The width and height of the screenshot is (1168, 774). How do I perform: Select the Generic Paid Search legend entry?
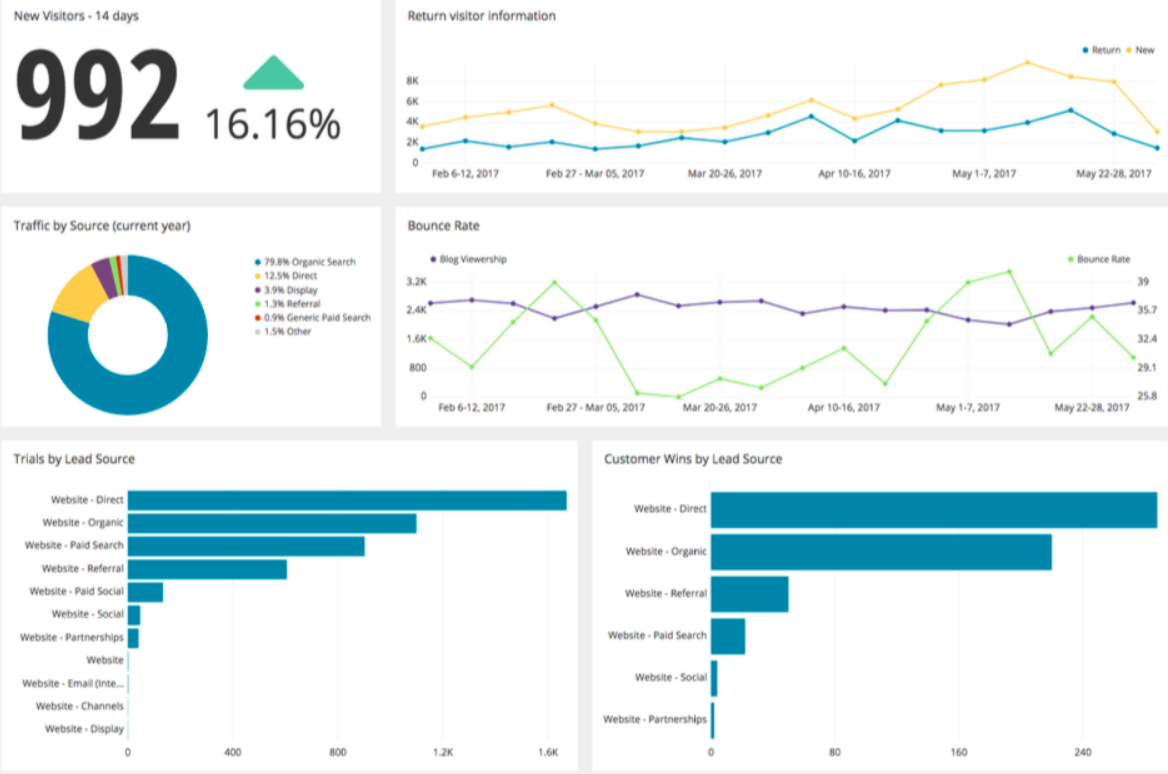coord(317,318)
